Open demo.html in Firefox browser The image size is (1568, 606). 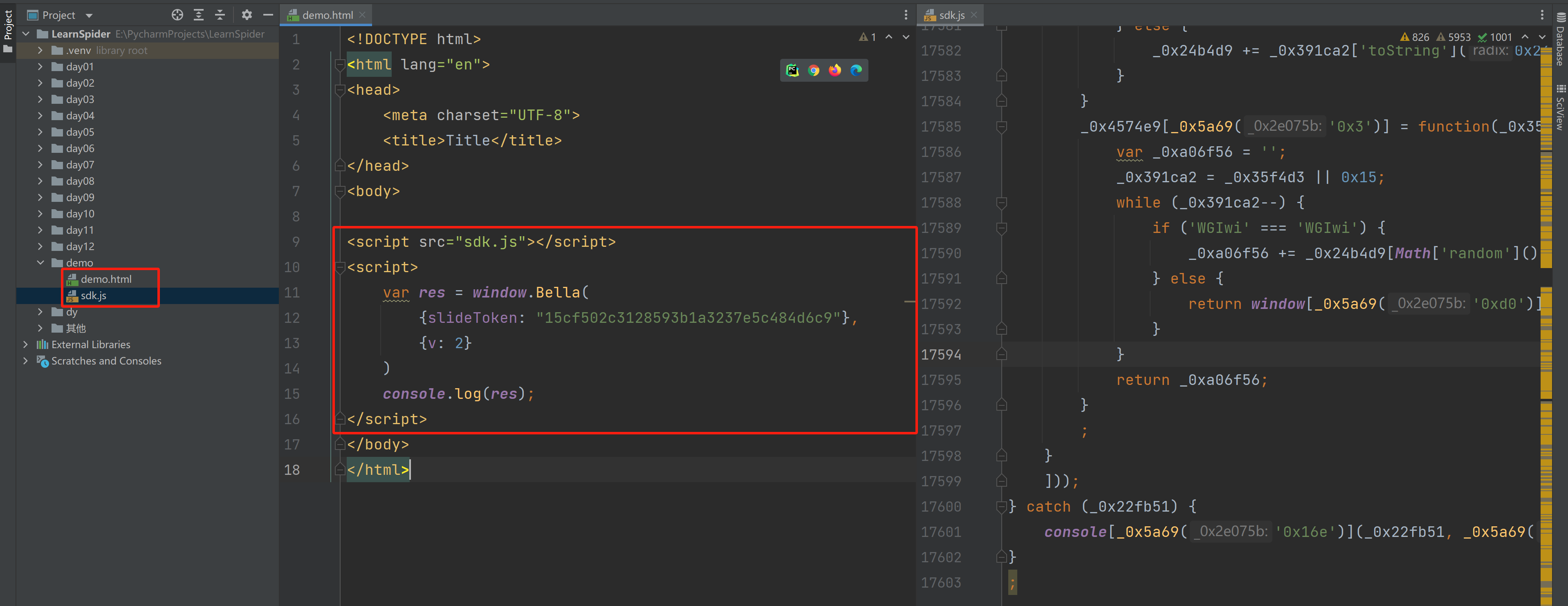(835, 71)
